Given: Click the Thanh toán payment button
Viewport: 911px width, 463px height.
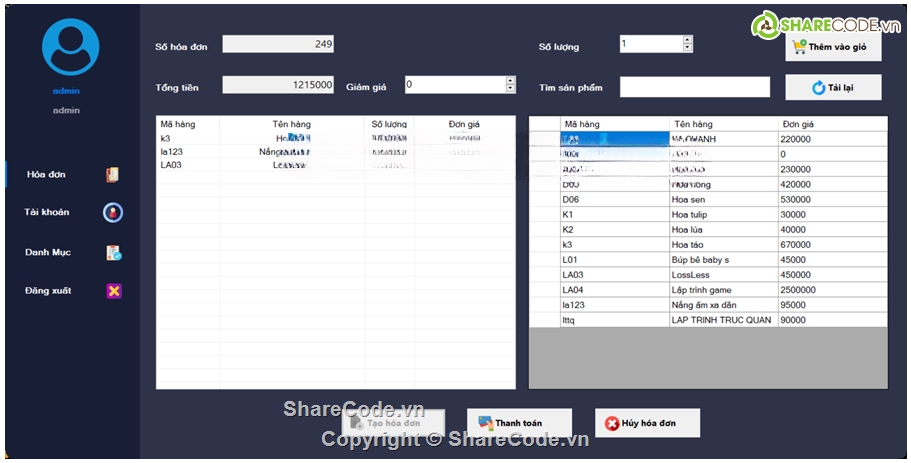Looking at the screenshot, I should (519, 423).
